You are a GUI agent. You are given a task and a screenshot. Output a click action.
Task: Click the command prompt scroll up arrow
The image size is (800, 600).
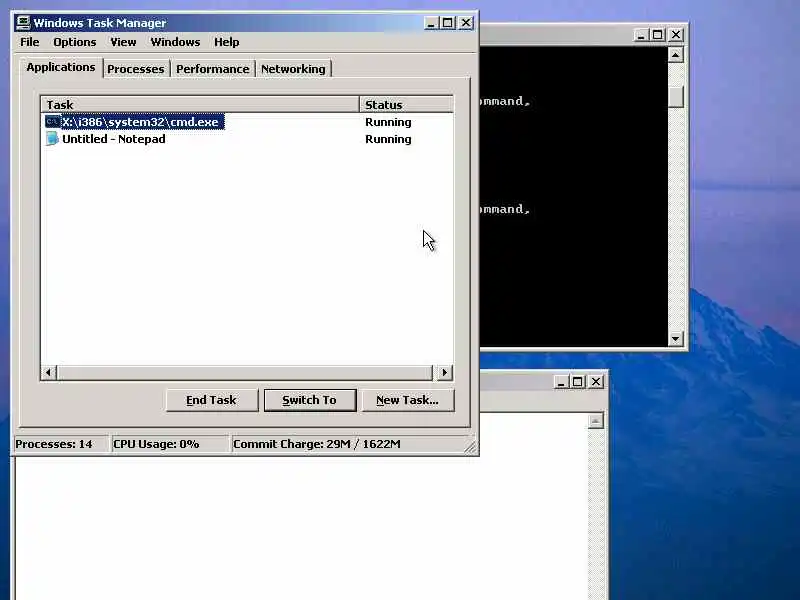click(x=676, y=55)
